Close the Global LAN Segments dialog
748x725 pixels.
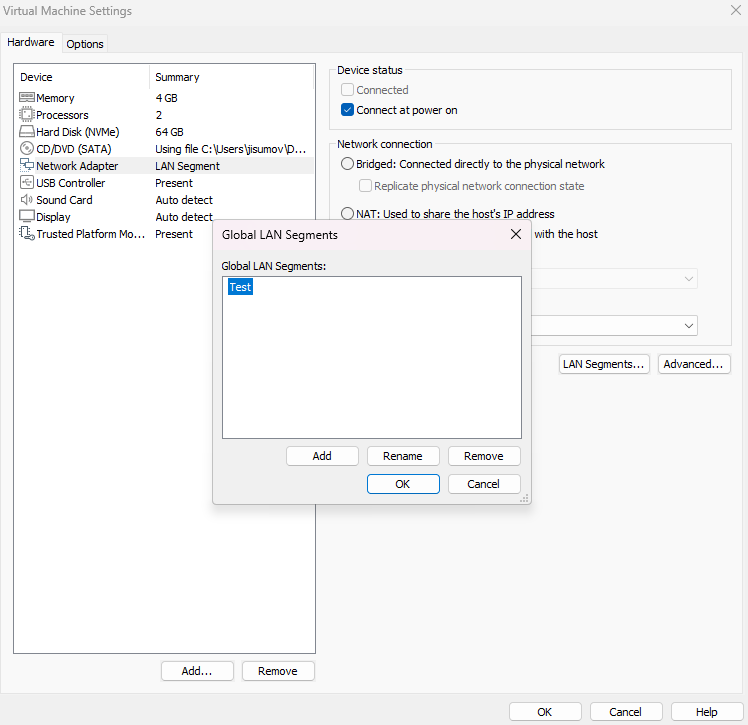tap(516, 234)
